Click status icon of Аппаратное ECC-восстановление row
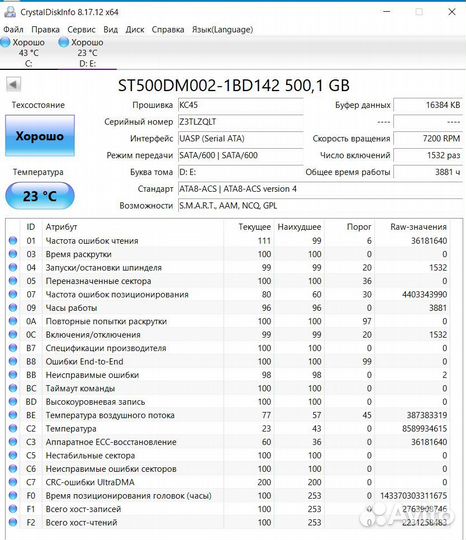This screenshot has width=466, height=540. (13, 442)
